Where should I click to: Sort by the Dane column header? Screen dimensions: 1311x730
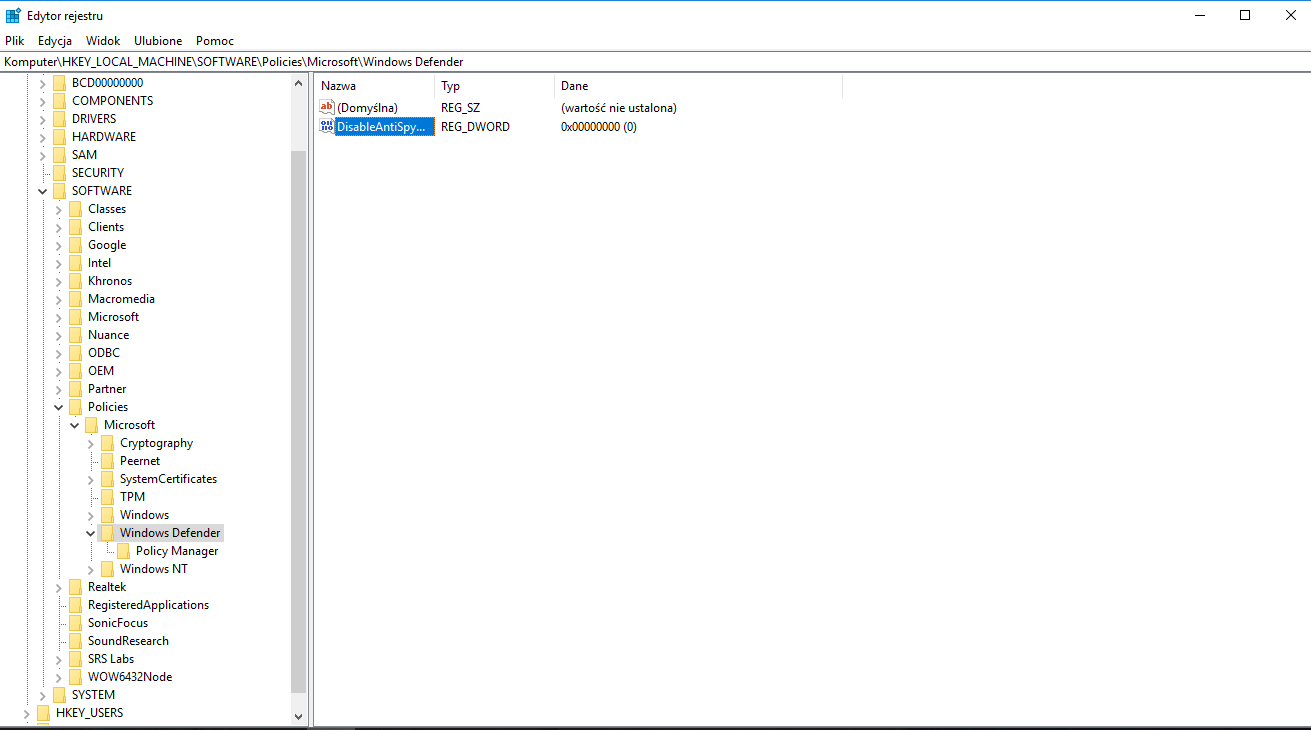pyautogui.click(x=698, y=86)
